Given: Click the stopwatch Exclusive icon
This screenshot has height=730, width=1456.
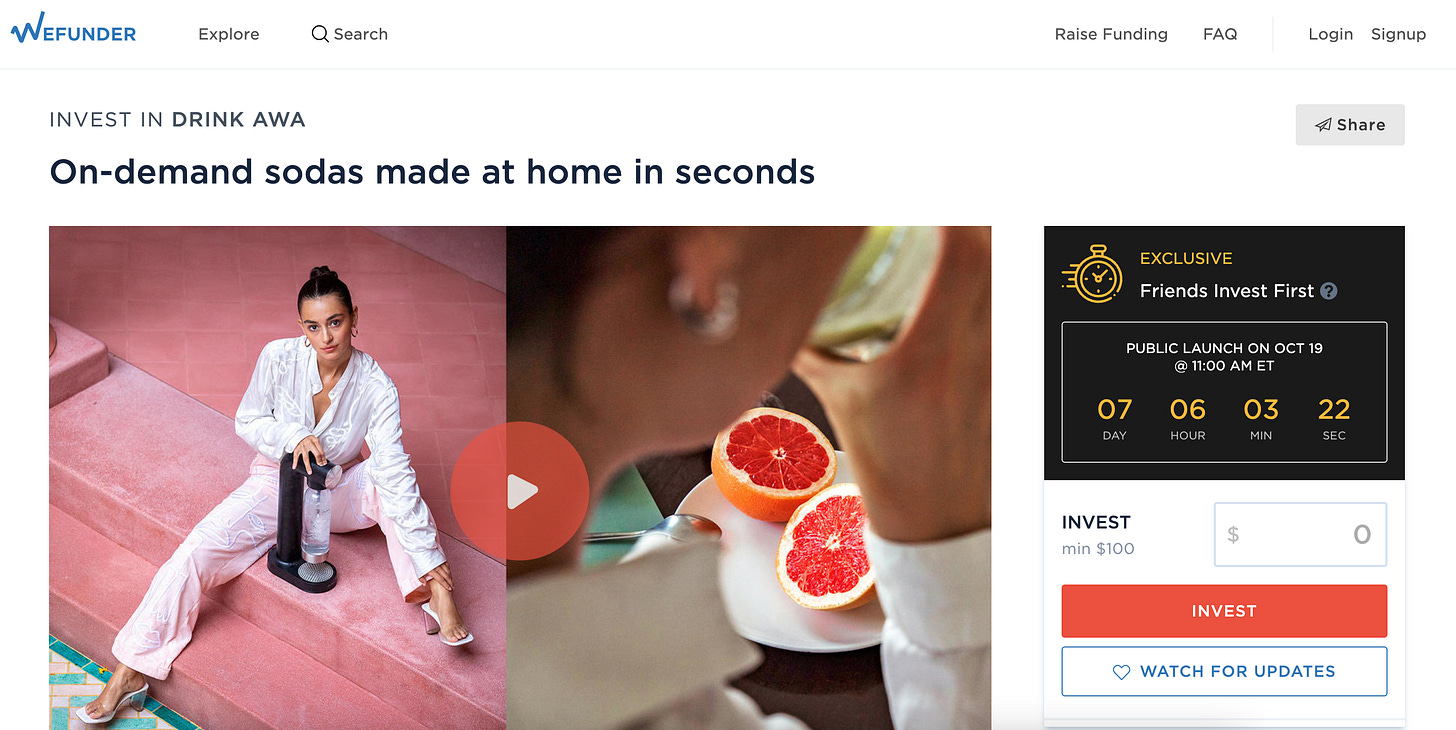Looking at the screenshot, I should tap(1092, 274).
